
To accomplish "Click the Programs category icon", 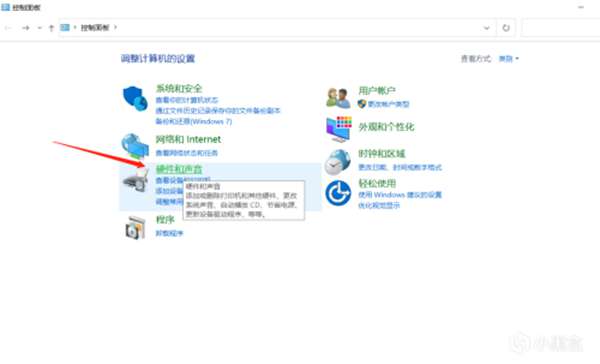I will (135, 228).
